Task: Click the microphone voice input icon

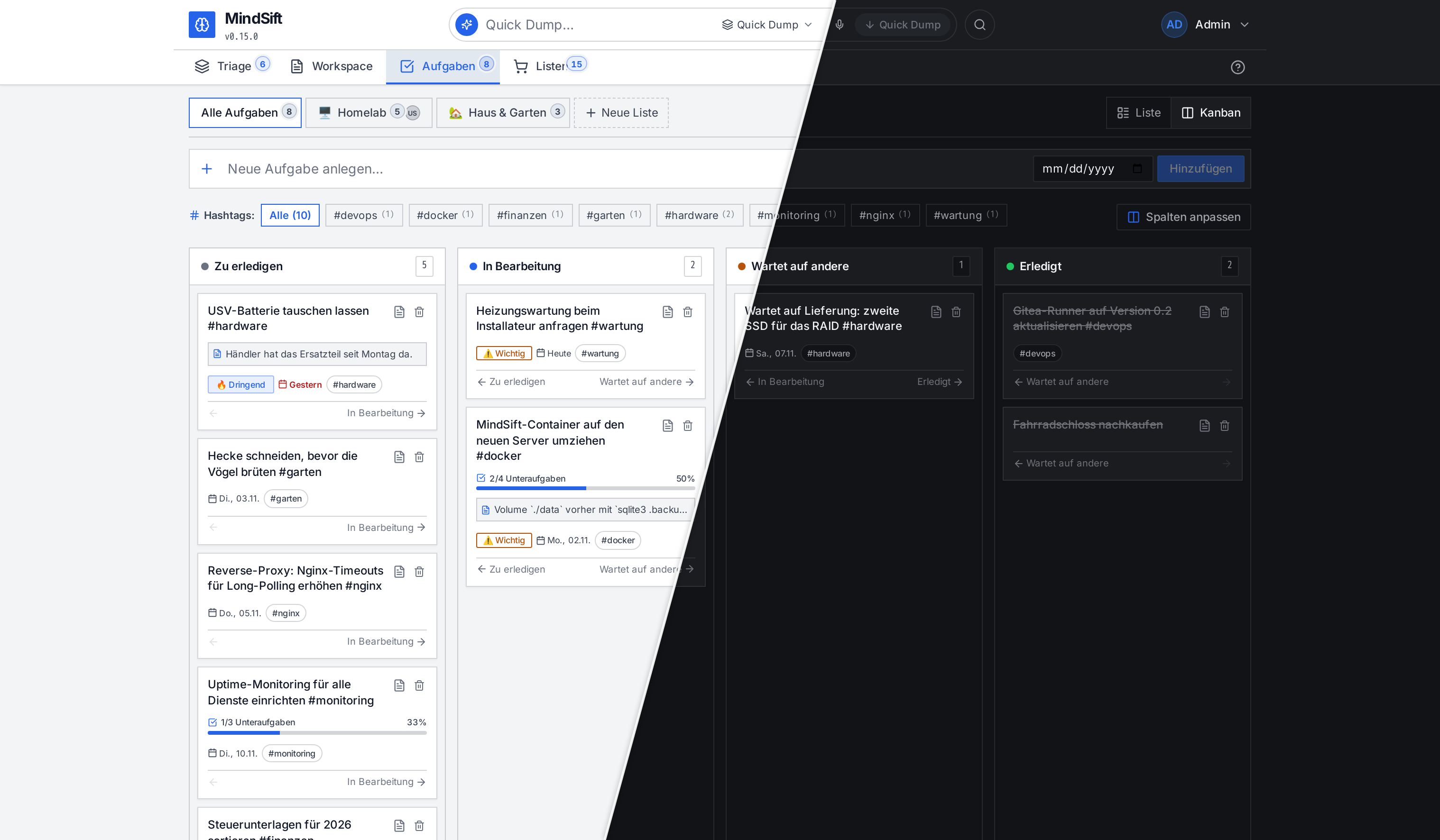Action: (x=839, y=25)
